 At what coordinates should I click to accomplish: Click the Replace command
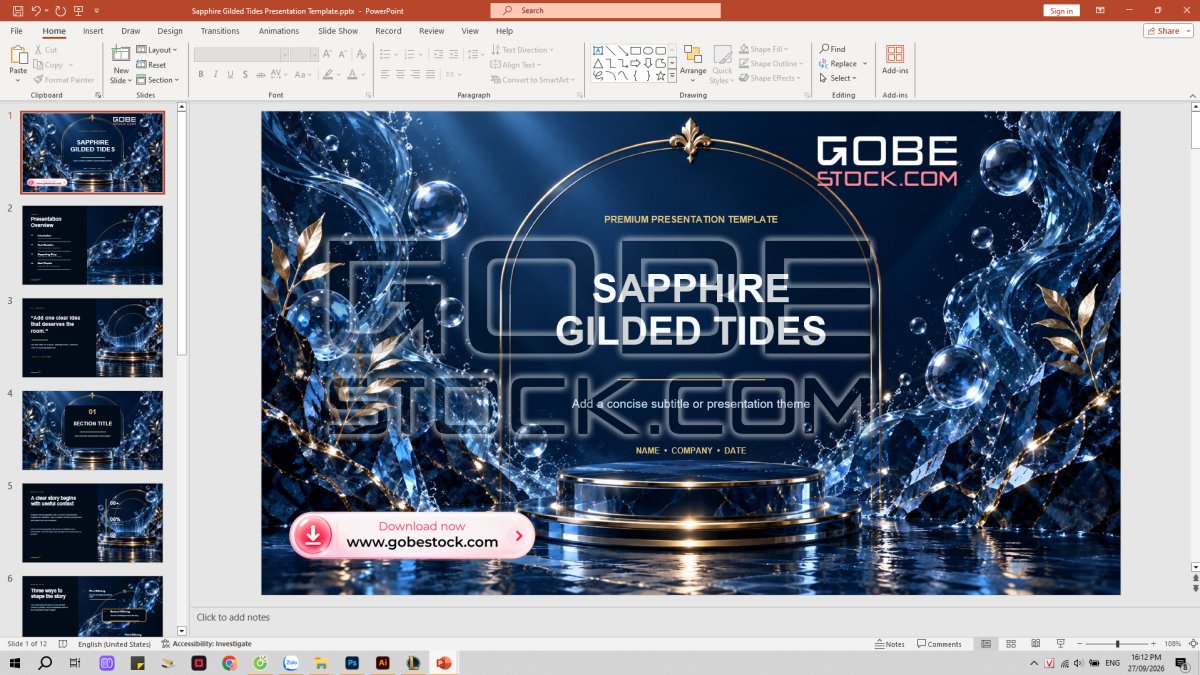click(x=843, y=64)
